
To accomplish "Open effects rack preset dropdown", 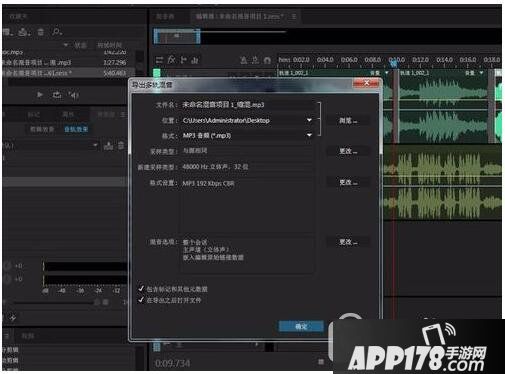I will point(95,145).
